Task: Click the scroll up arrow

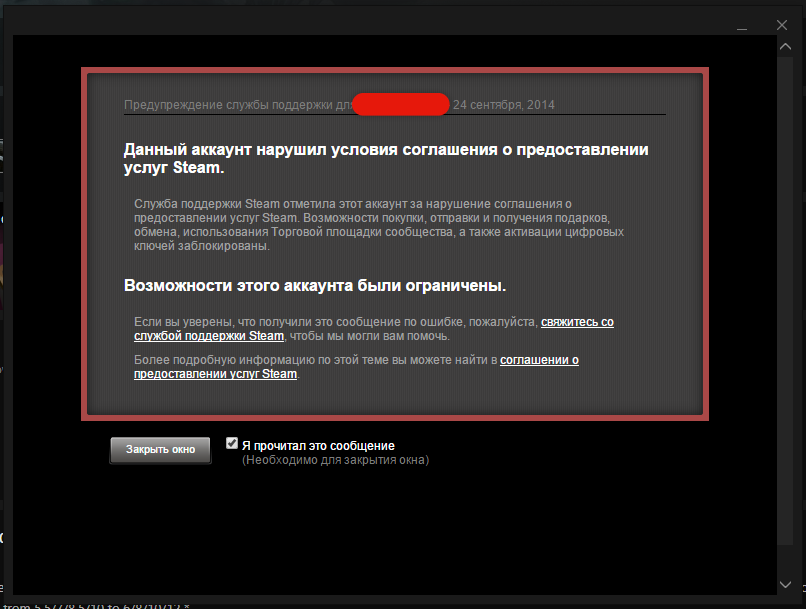Action: [x=785, y=47]
